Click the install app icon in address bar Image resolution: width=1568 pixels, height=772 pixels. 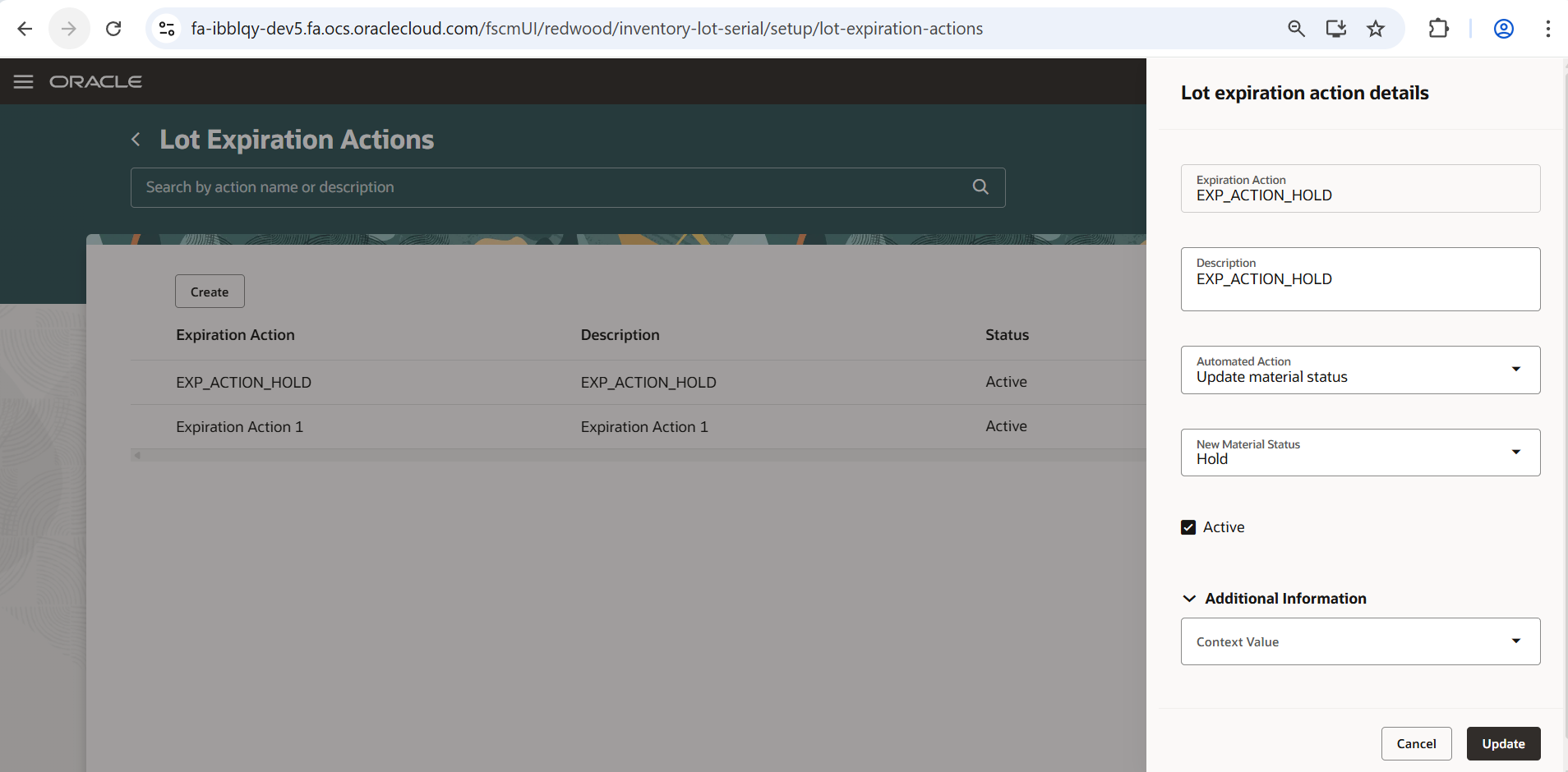(x=1336, y=29)
